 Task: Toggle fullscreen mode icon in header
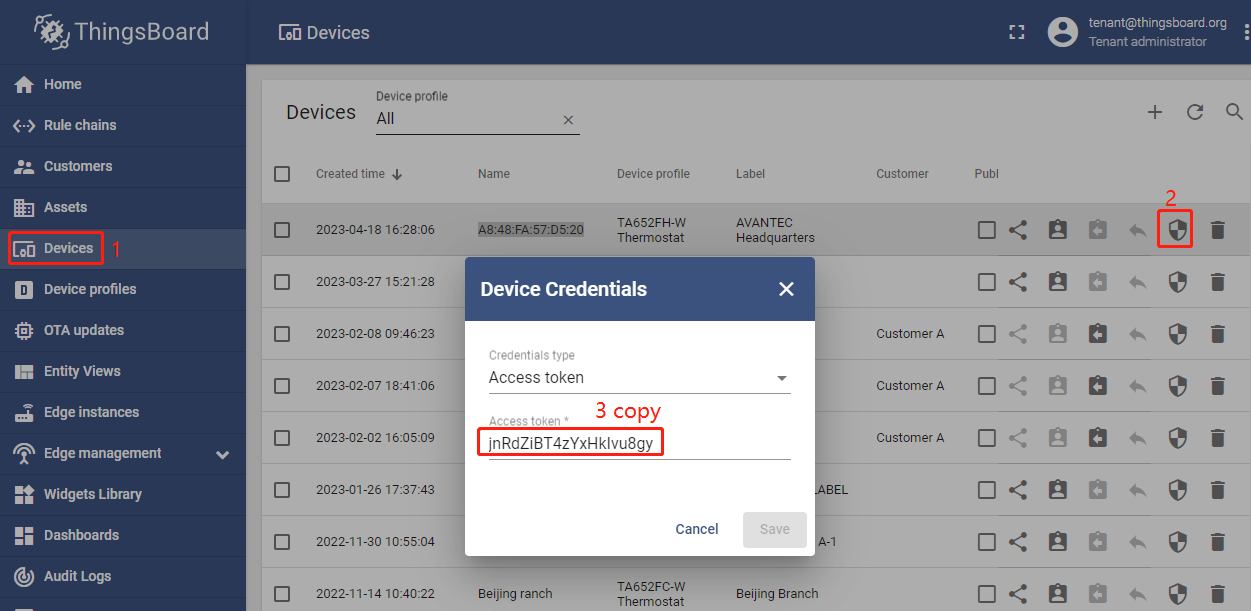(1017, 32)
